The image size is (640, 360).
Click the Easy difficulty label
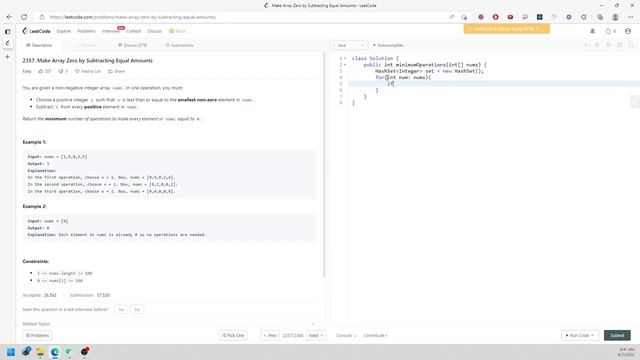pos(27,71)
